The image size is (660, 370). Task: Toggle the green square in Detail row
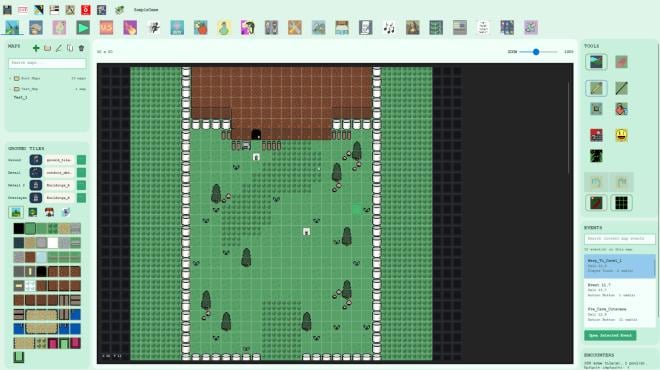pyautogui.click(x=81, y=173)
